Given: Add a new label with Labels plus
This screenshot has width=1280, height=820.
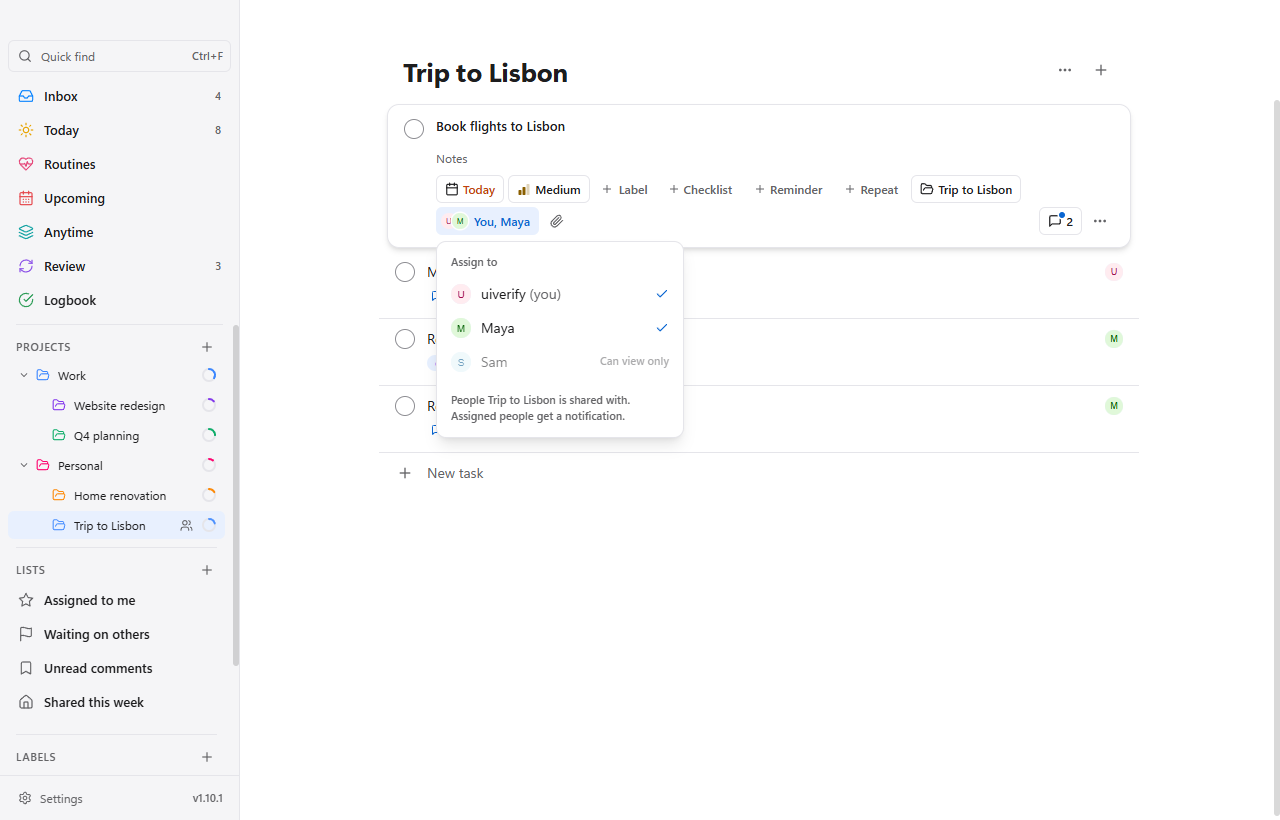Looking at the screenshot, I should 207,757.
